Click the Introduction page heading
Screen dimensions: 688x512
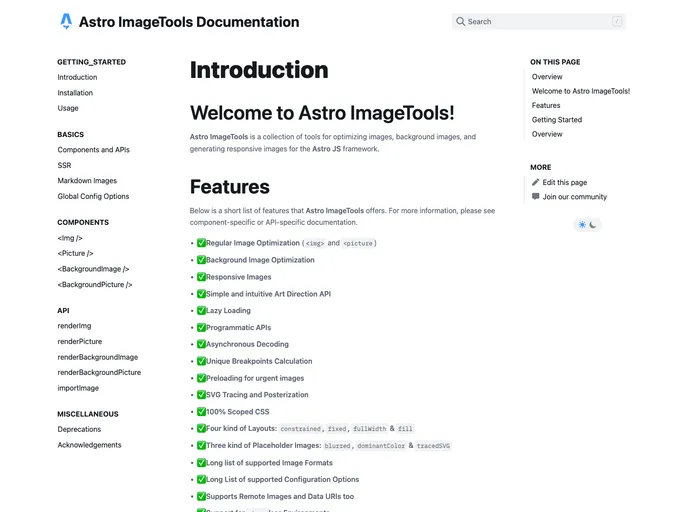tap(259, 70)
